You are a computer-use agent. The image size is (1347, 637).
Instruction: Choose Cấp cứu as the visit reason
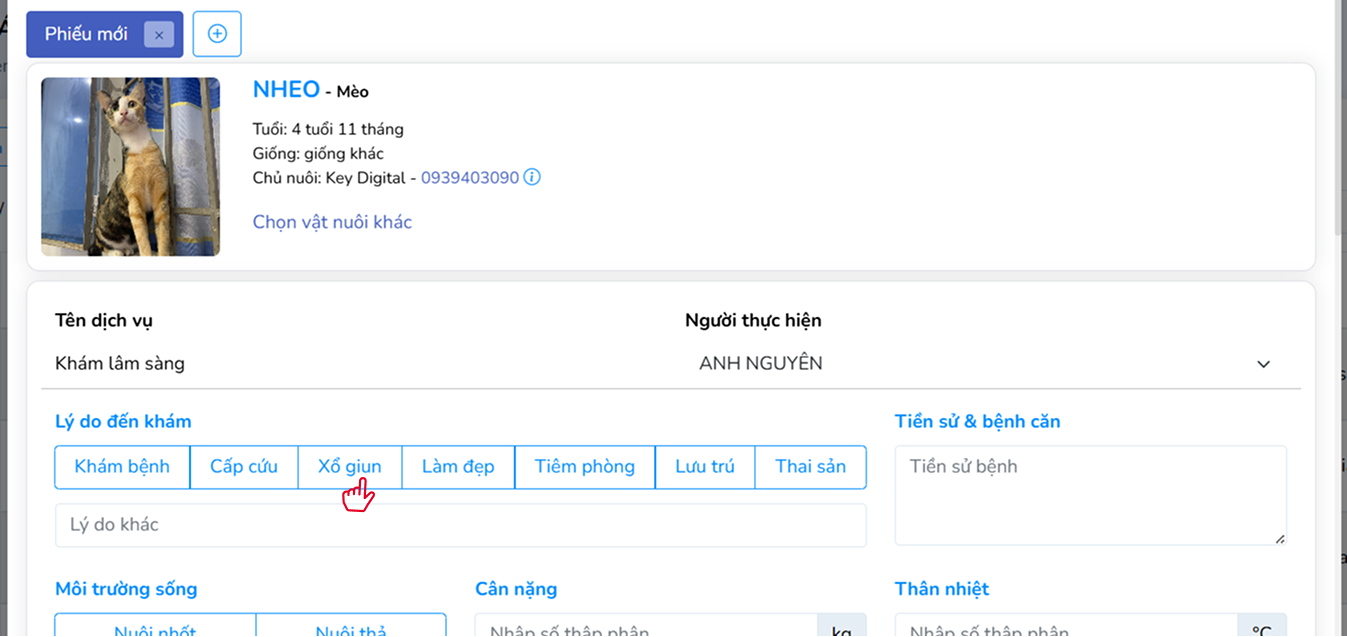(x=243, y=466)
